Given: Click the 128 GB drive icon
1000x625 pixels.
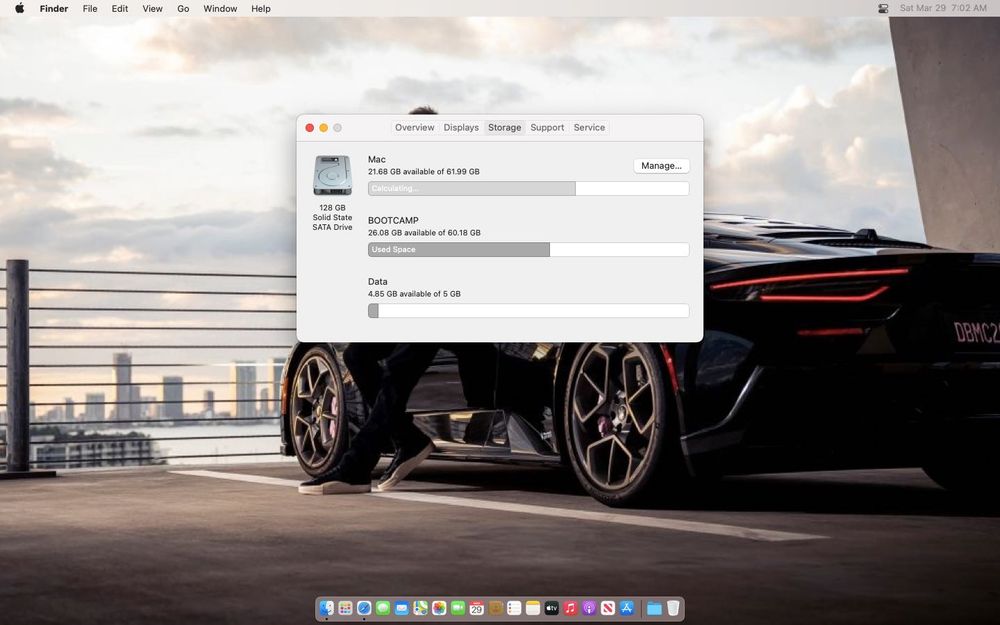Looking at the screenshot, I should pos(332,175).
